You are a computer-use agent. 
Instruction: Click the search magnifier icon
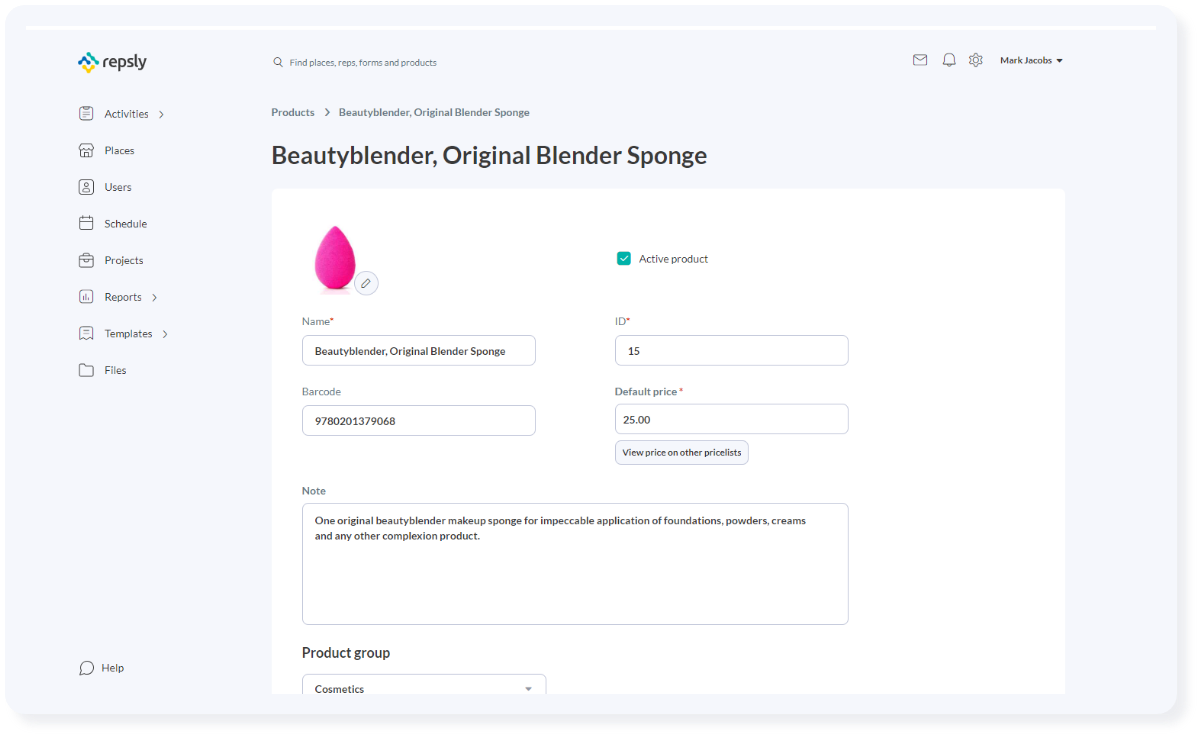tap(278, 62)
